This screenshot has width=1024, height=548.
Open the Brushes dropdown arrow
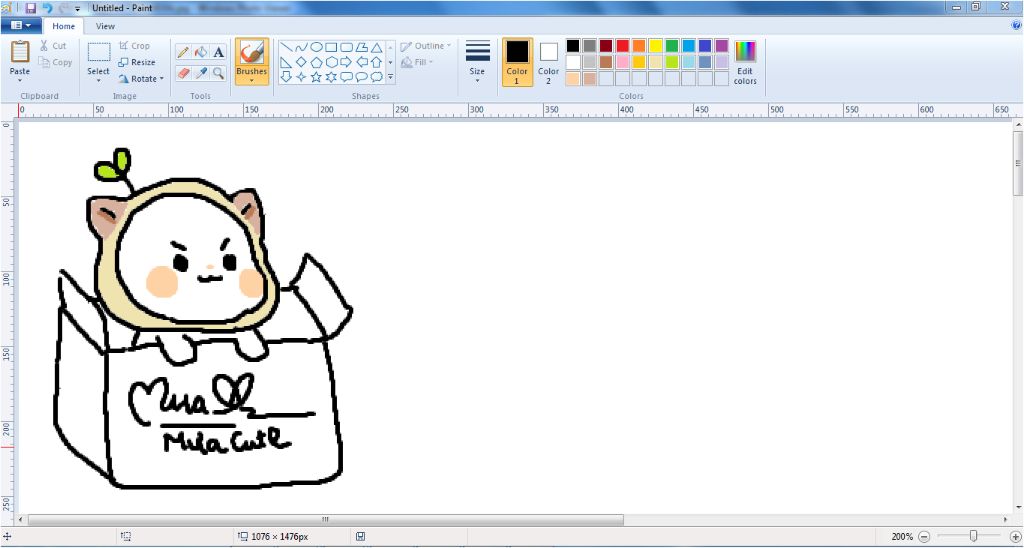(x=251, y=80)
